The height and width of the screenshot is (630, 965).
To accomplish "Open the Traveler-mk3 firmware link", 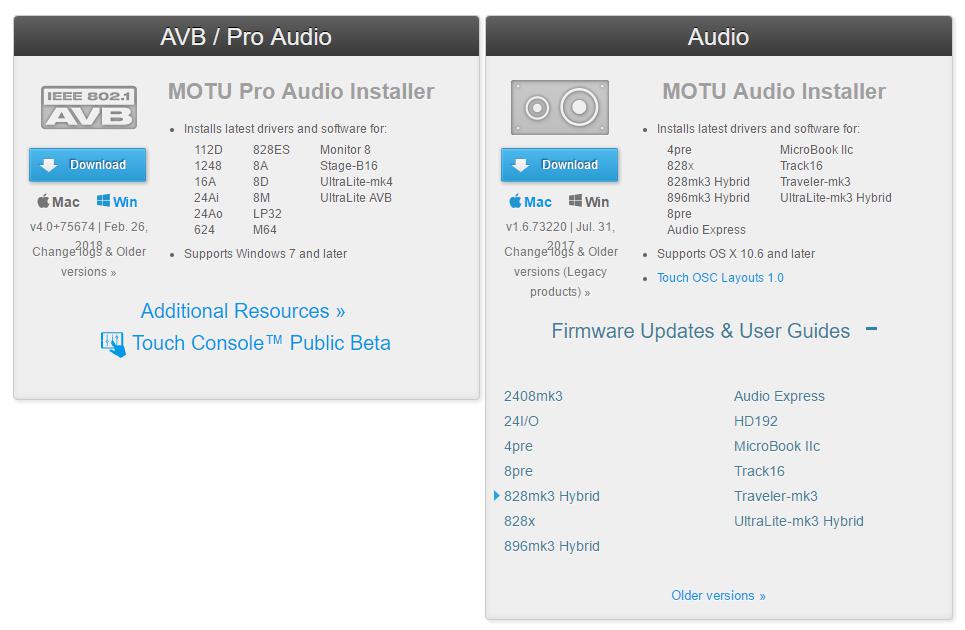I will tap(775, 496).
